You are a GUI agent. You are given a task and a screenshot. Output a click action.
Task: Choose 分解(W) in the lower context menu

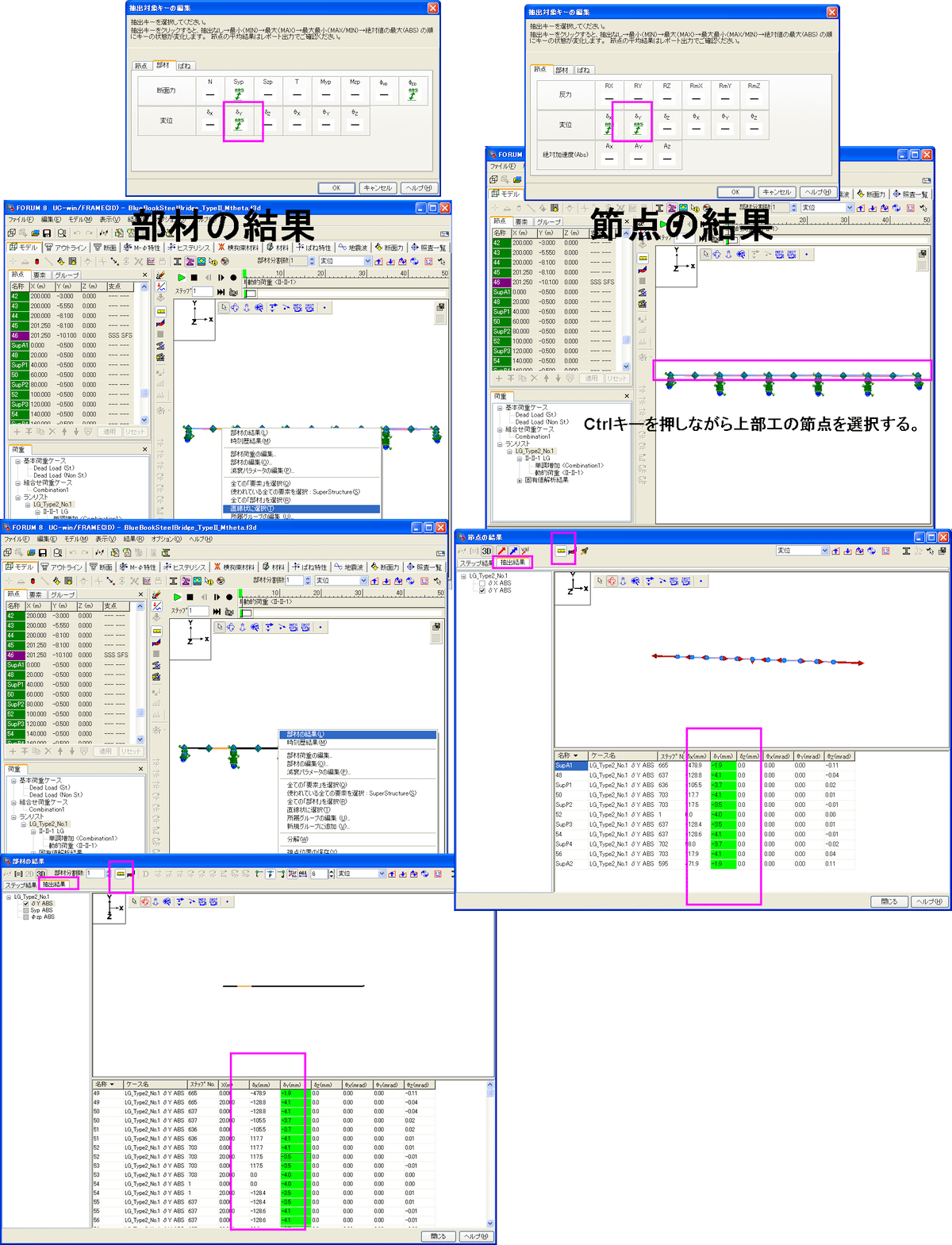(297, 839)
